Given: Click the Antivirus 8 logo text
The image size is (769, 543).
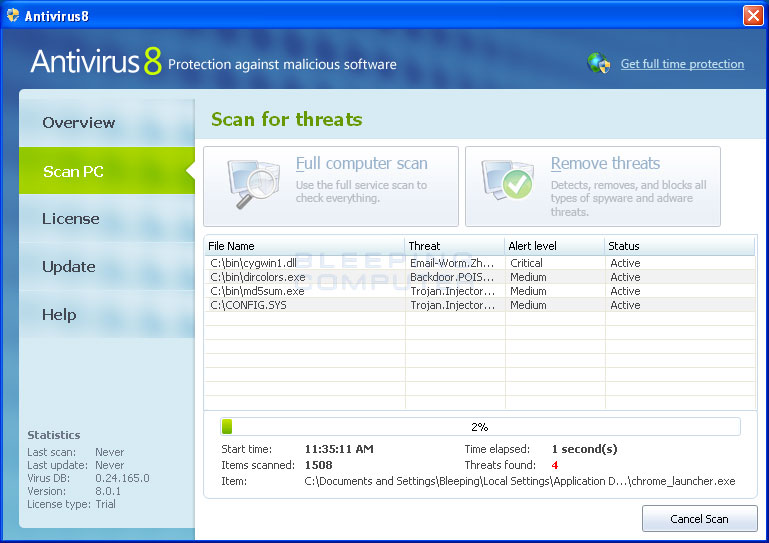Looking at the screenshot, I should 96,61.
